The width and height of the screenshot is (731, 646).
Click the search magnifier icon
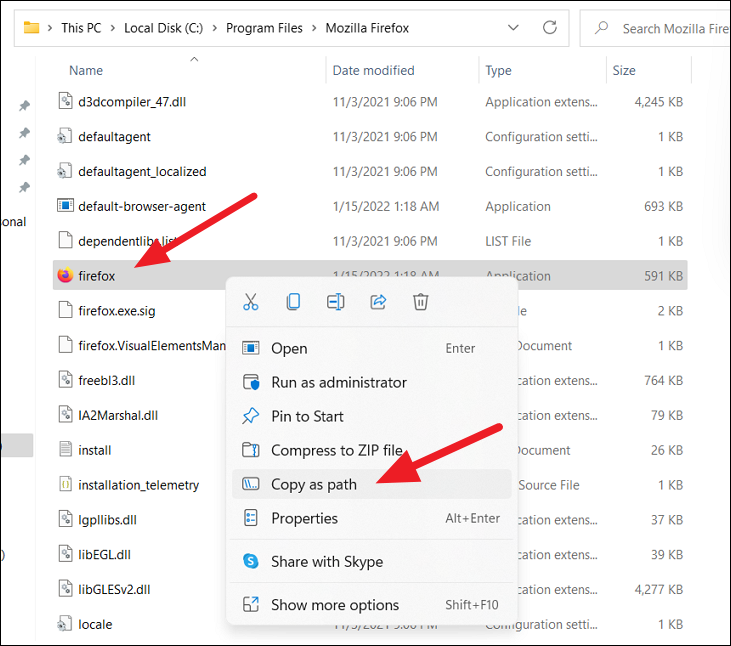click(x=601, y=27)
